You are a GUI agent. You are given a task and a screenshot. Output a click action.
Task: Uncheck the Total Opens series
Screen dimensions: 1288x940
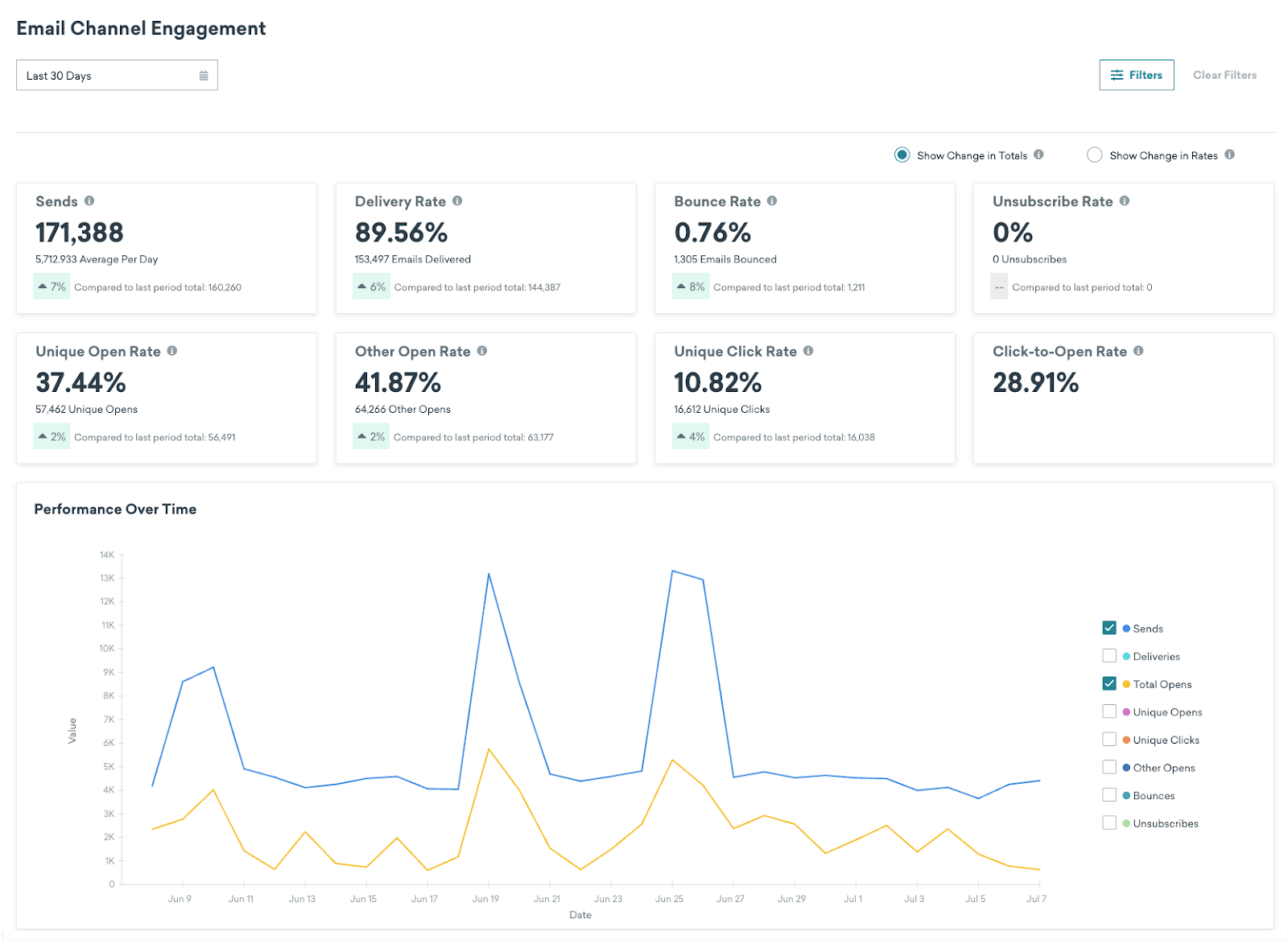[1108, 683]
